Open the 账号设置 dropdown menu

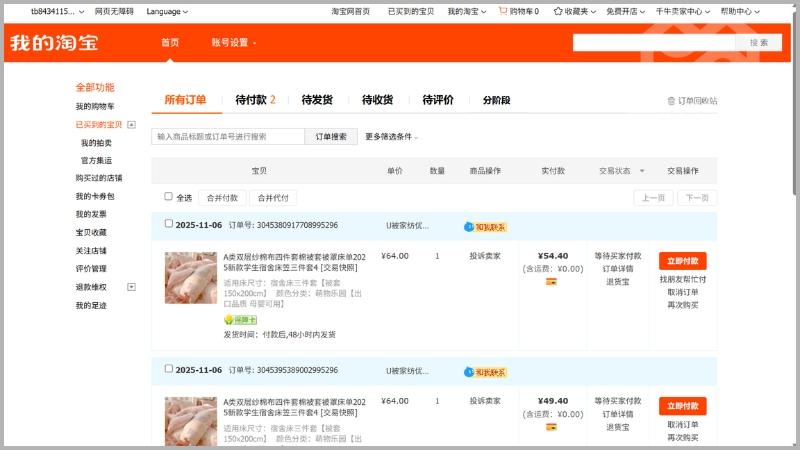pos(234,43)
